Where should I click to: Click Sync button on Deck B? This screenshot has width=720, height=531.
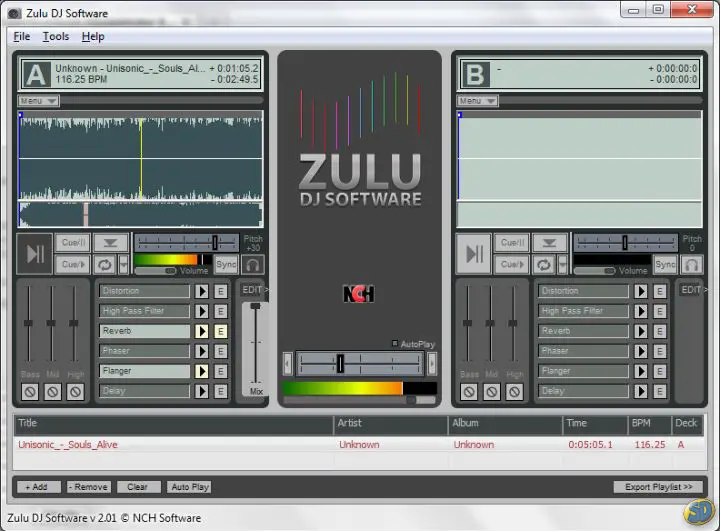tap(665, 265)
